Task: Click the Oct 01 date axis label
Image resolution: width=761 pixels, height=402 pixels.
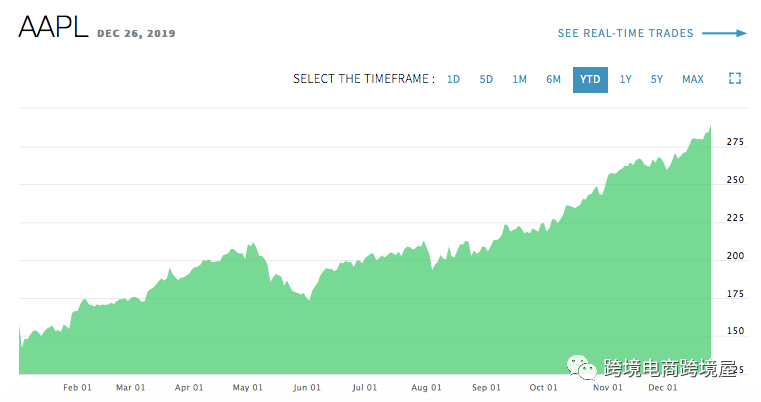Action: [544, 387]
